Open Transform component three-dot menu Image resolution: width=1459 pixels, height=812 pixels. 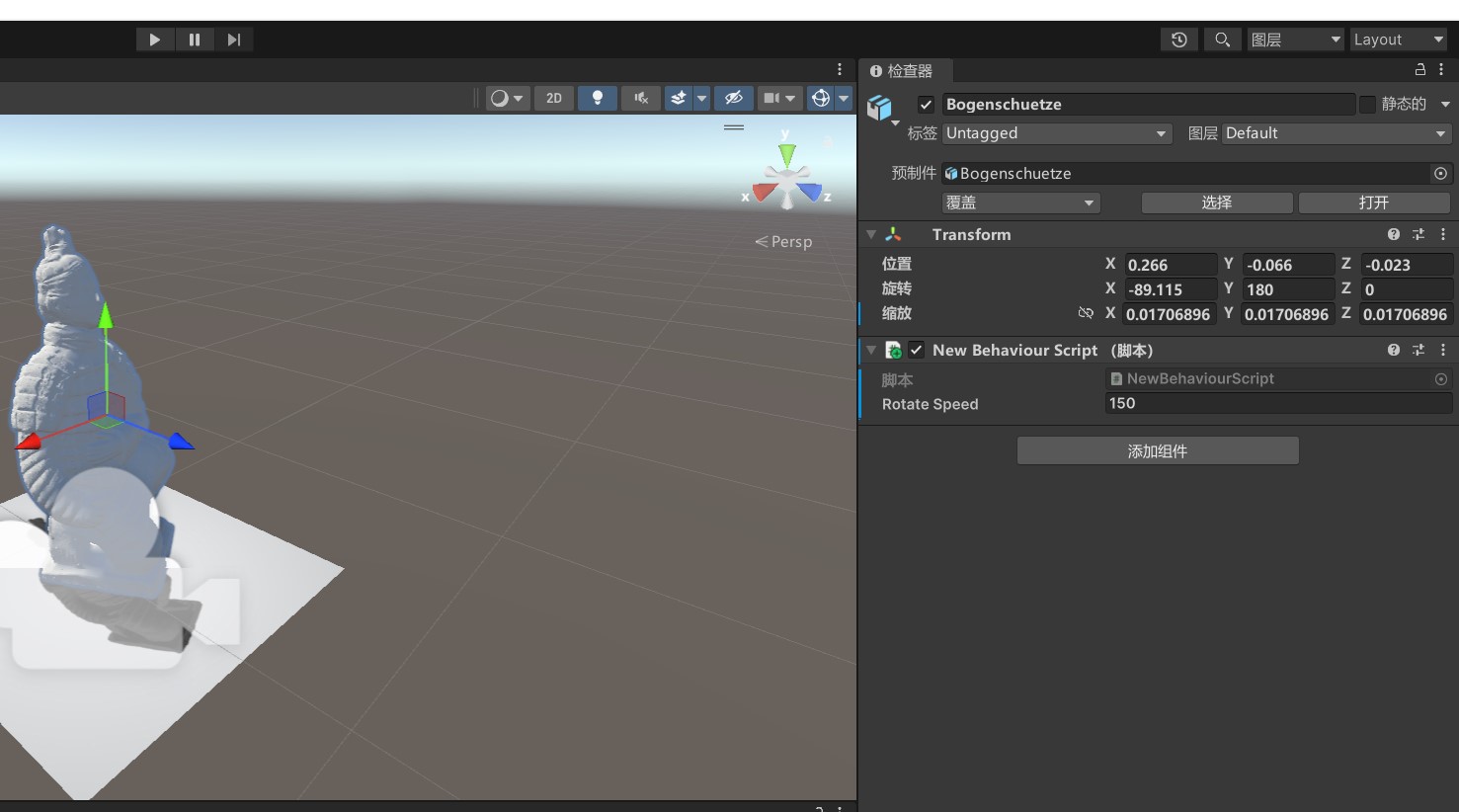(1443, 235)
